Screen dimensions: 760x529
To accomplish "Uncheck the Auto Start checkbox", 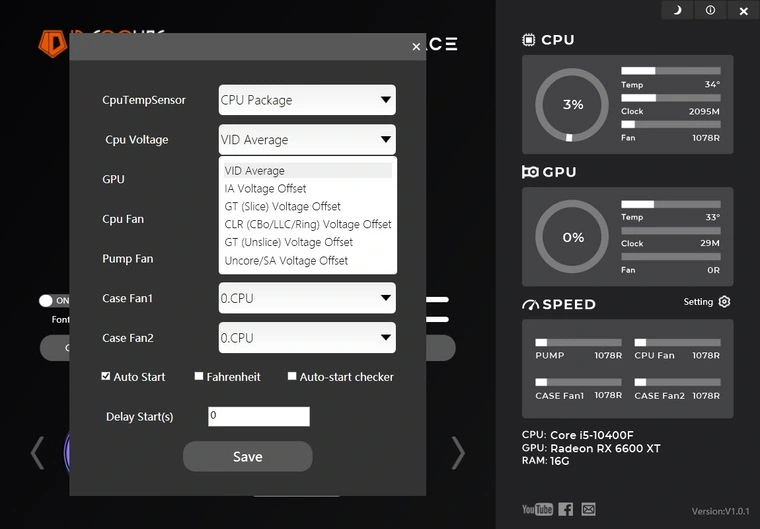I will tap(106, 377).
